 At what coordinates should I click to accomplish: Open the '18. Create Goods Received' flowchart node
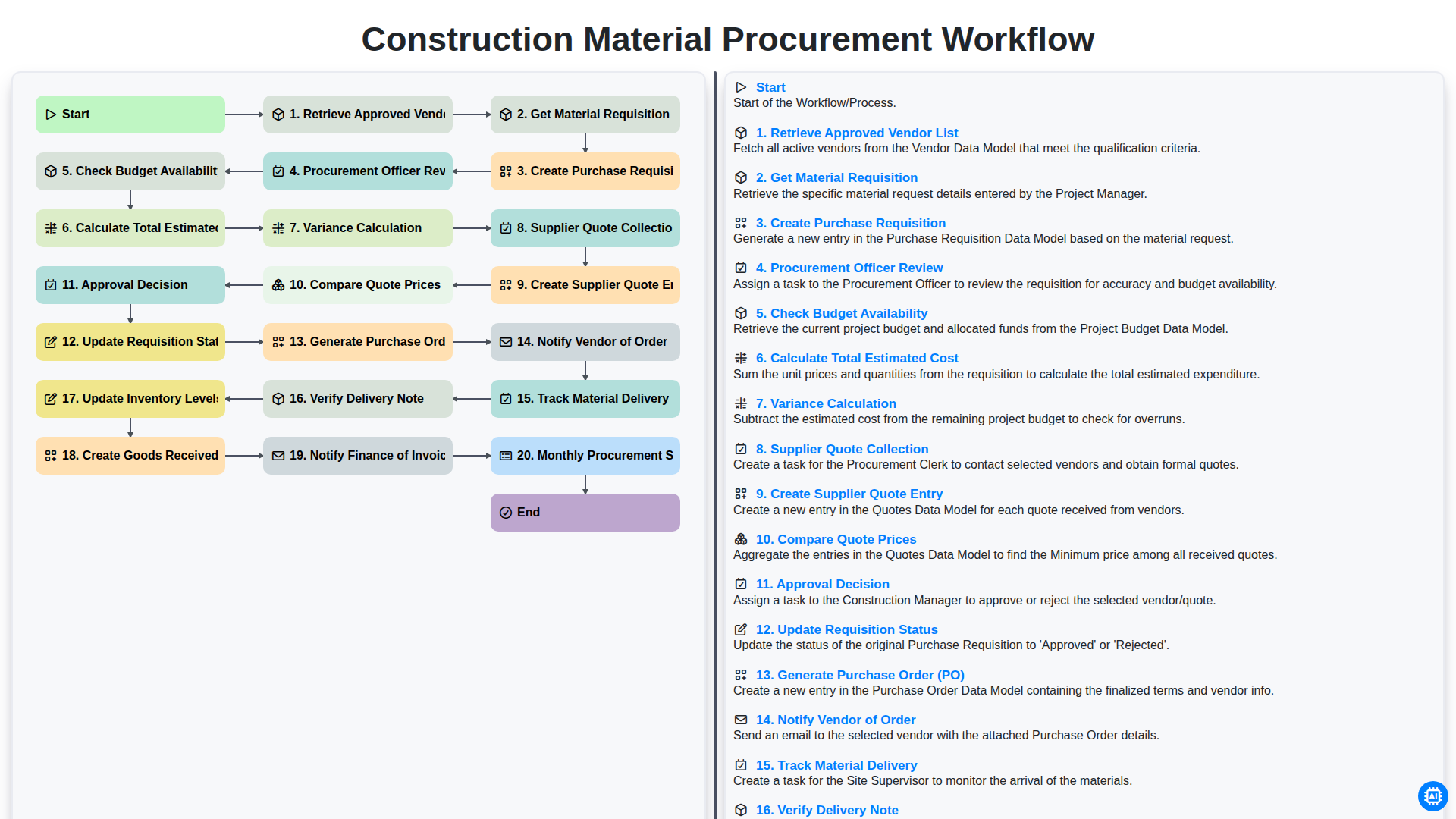tap(130, 456)
